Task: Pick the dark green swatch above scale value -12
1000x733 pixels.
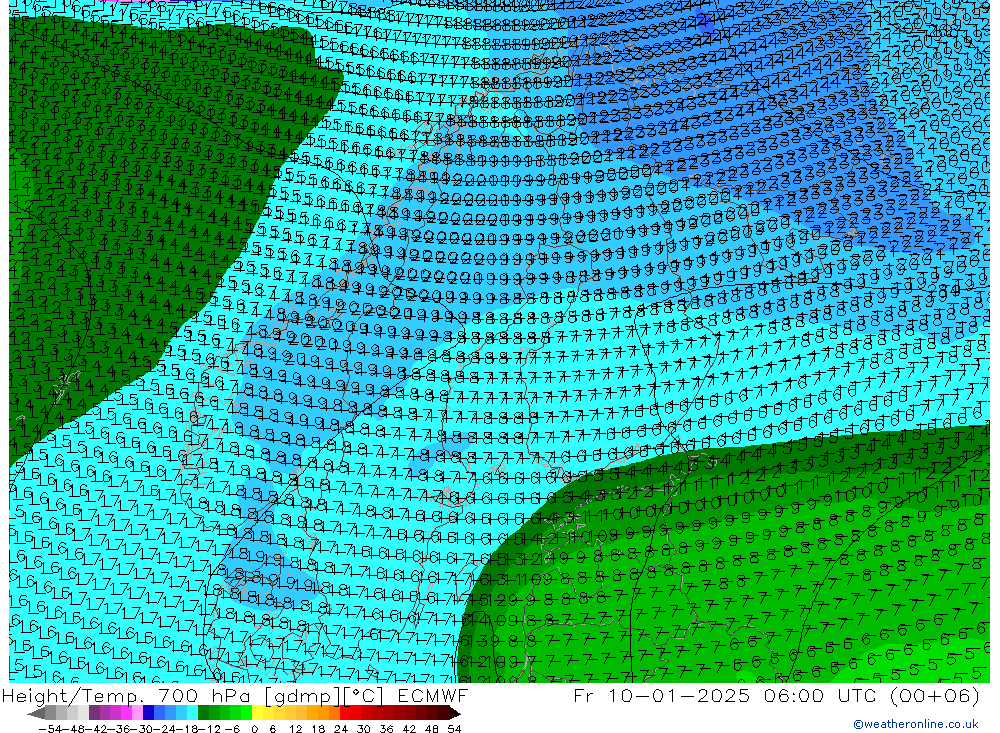Action: [x=203, y=713]
